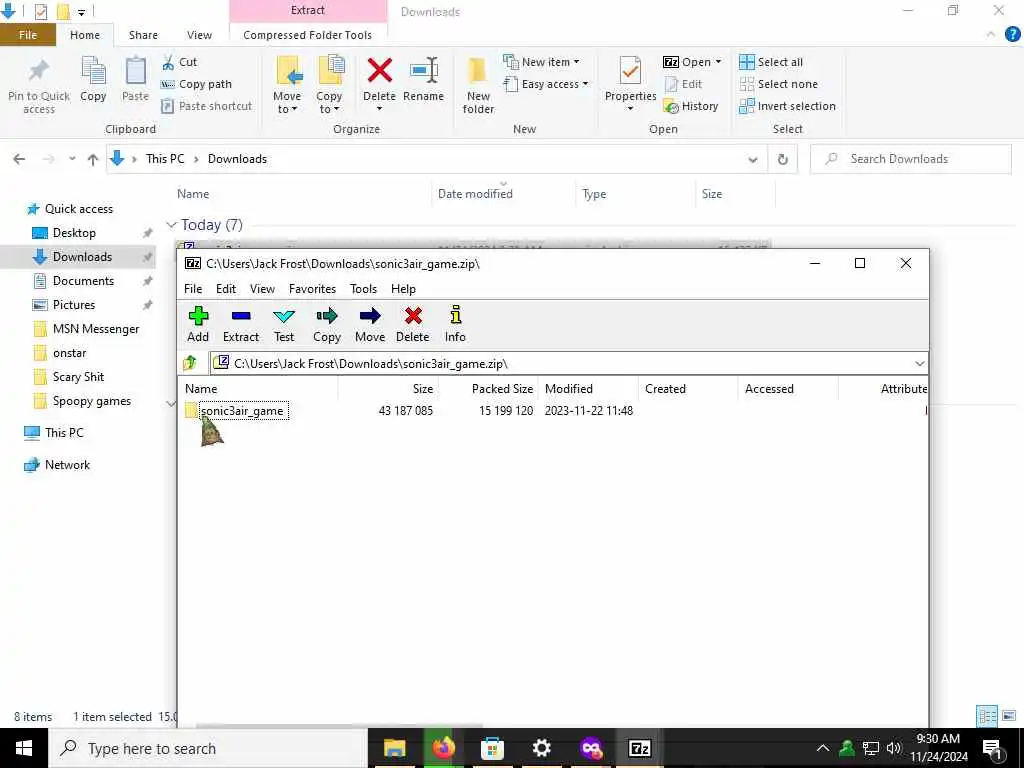Open recent locations dropdown in Explorer
1024x768 pixels.
click(x=72, y=159)
